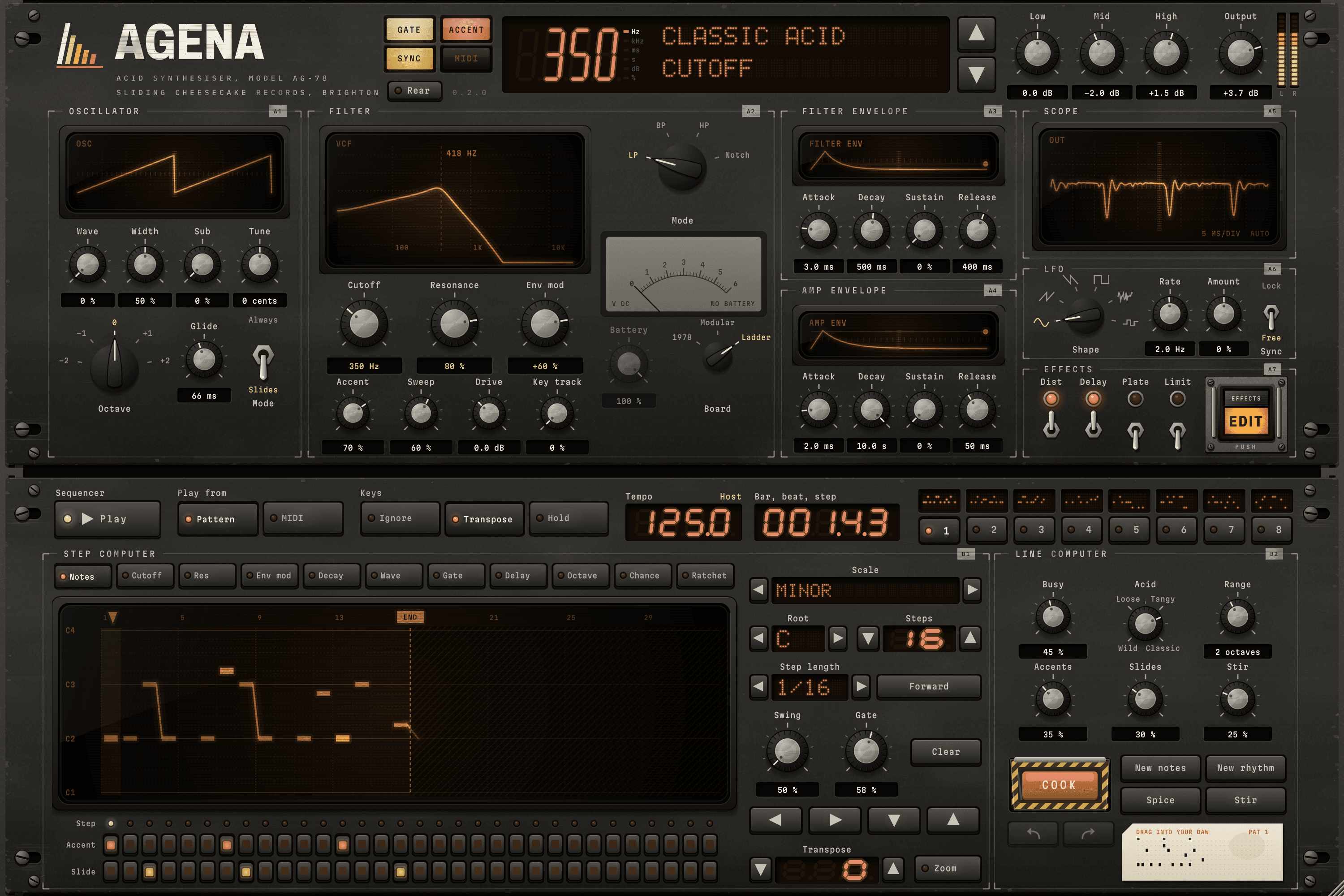Click the redo arrow in Line Computer
The height and width of the screenshot is (896, 1344).
pos(1087,834)
